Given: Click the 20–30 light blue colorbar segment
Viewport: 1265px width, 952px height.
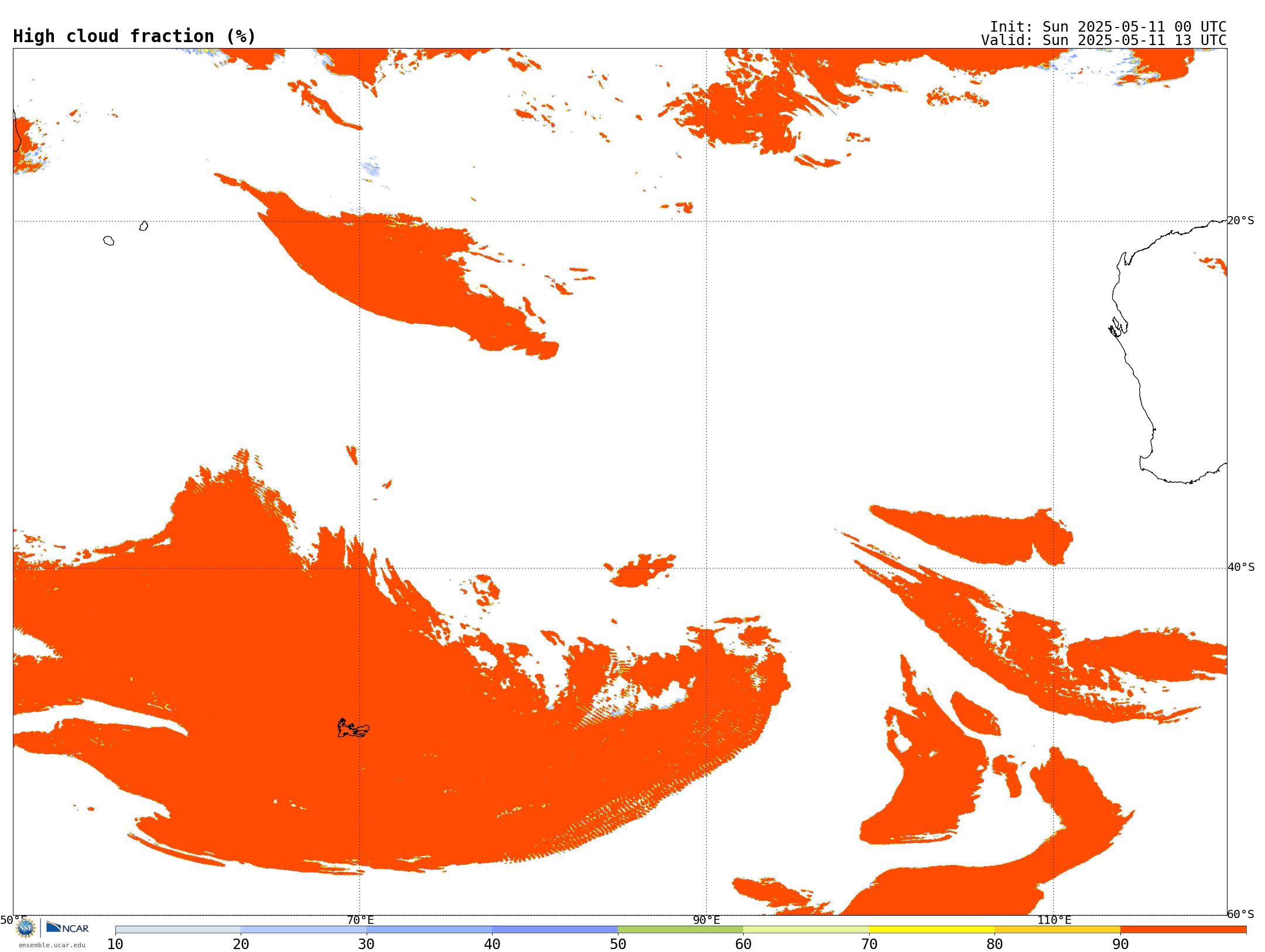Looking at the screenshot, I should pyautogui.click(x=303, y=930).
